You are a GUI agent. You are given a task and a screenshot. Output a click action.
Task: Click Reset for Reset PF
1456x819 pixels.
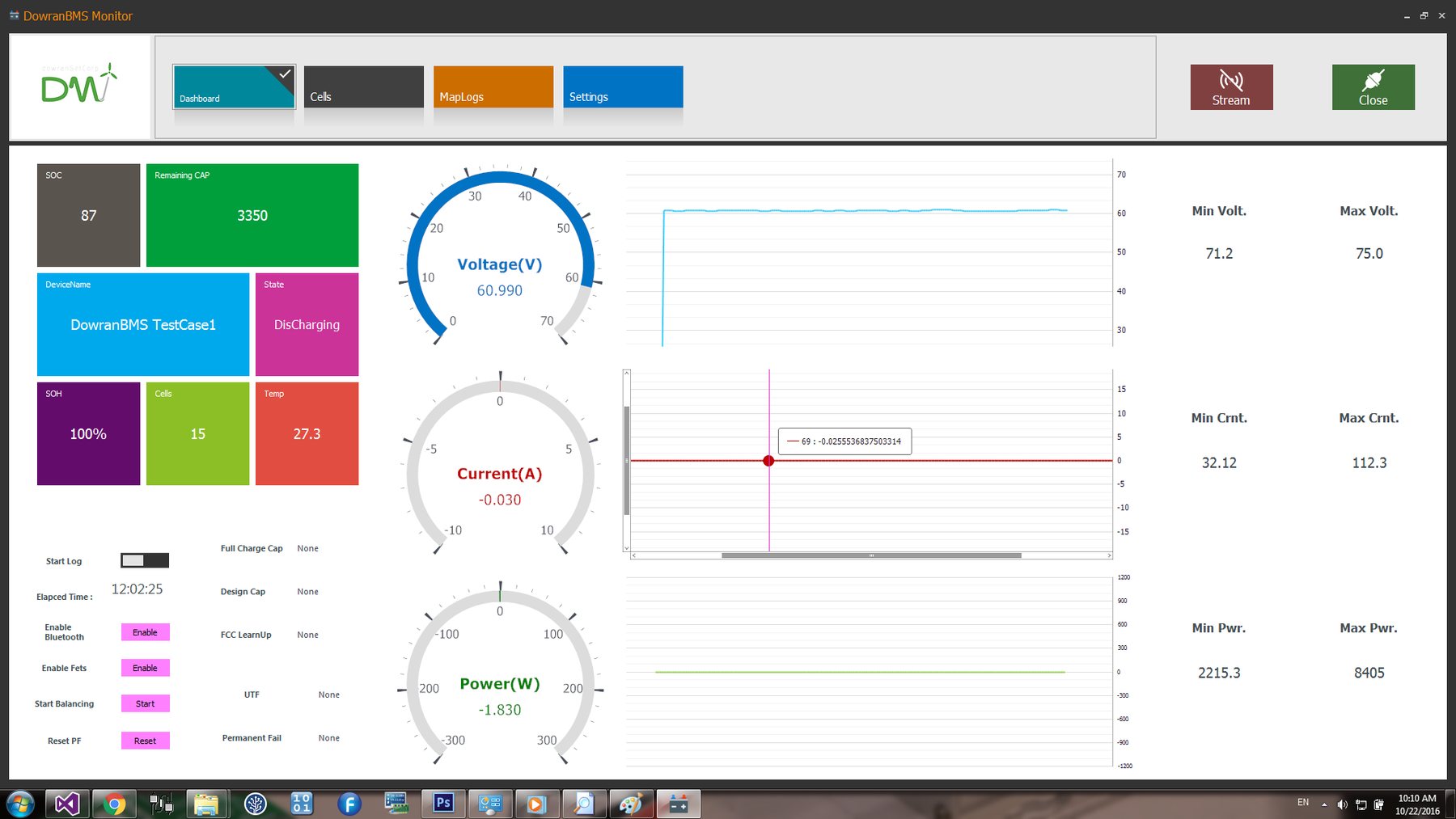pos(145,741)
